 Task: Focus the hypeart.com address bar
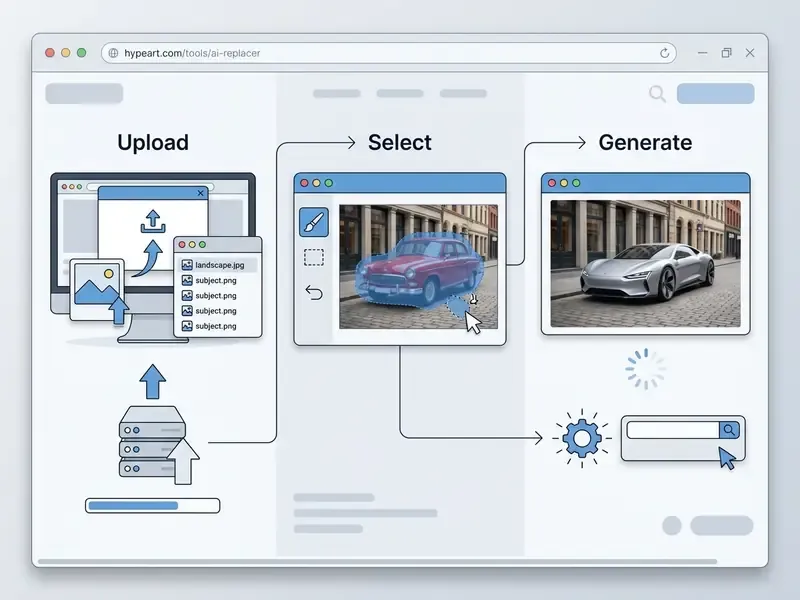click(389, 53)
